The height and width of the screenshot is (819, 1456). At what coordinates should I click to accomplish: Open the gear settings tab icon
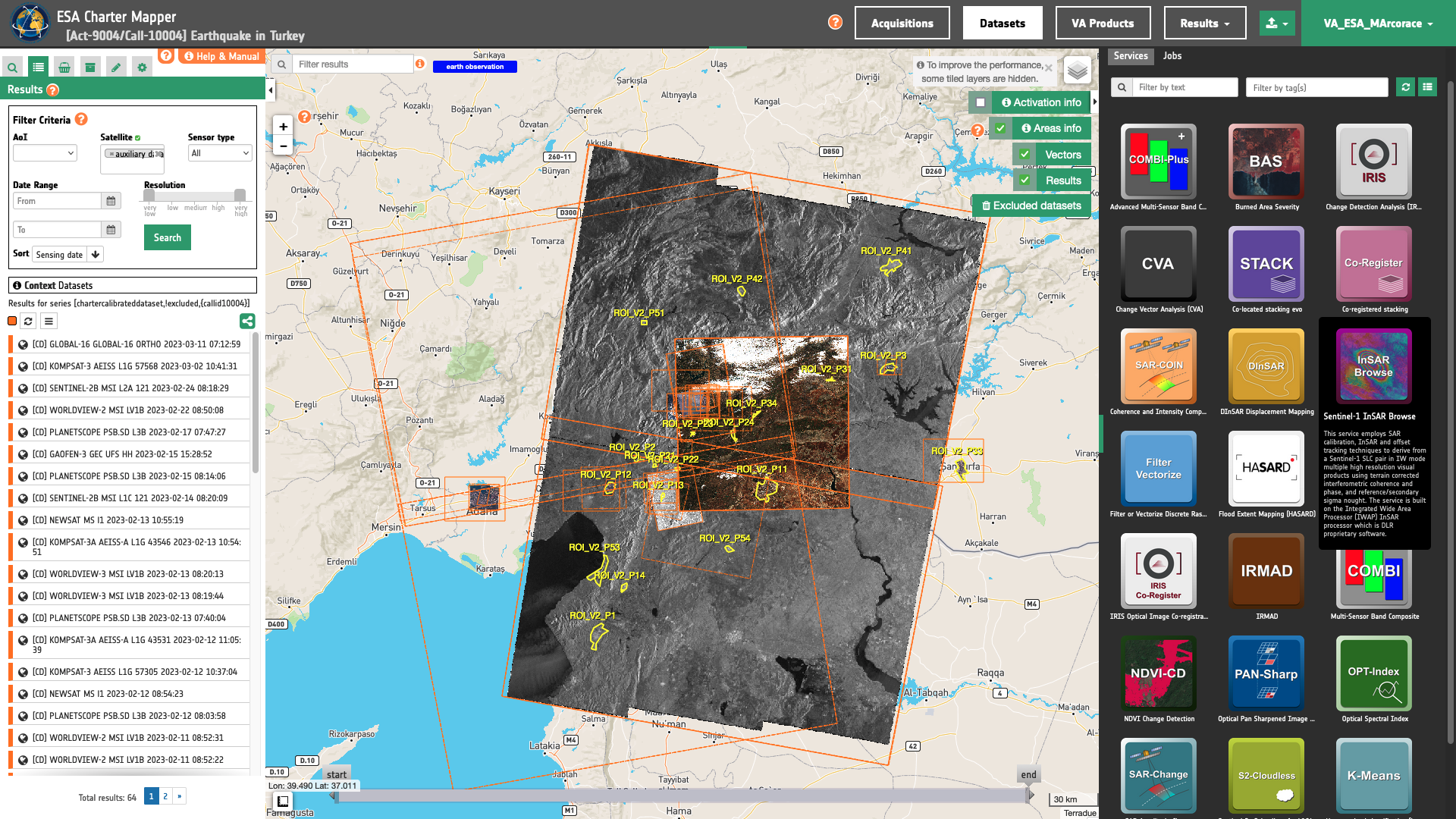point(142,67)
